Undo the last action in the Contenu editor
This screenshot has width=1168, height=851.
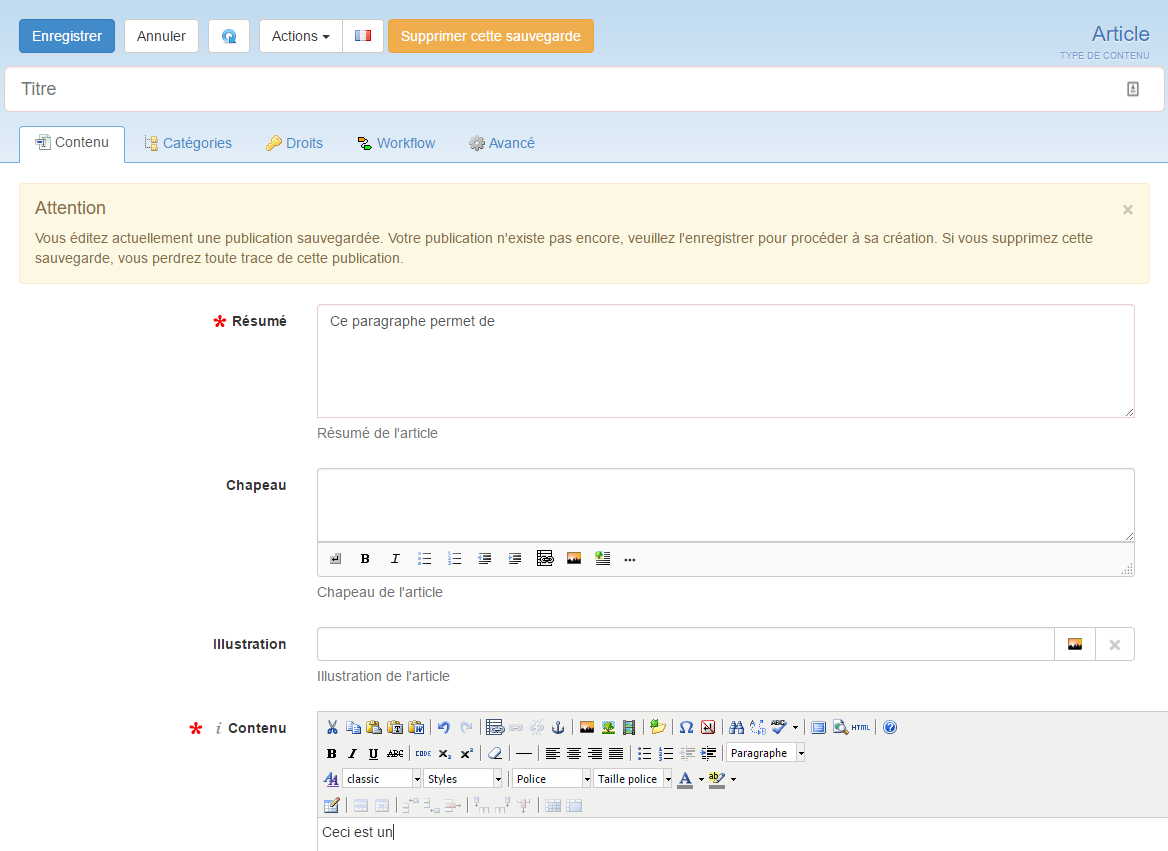(444, 727)
